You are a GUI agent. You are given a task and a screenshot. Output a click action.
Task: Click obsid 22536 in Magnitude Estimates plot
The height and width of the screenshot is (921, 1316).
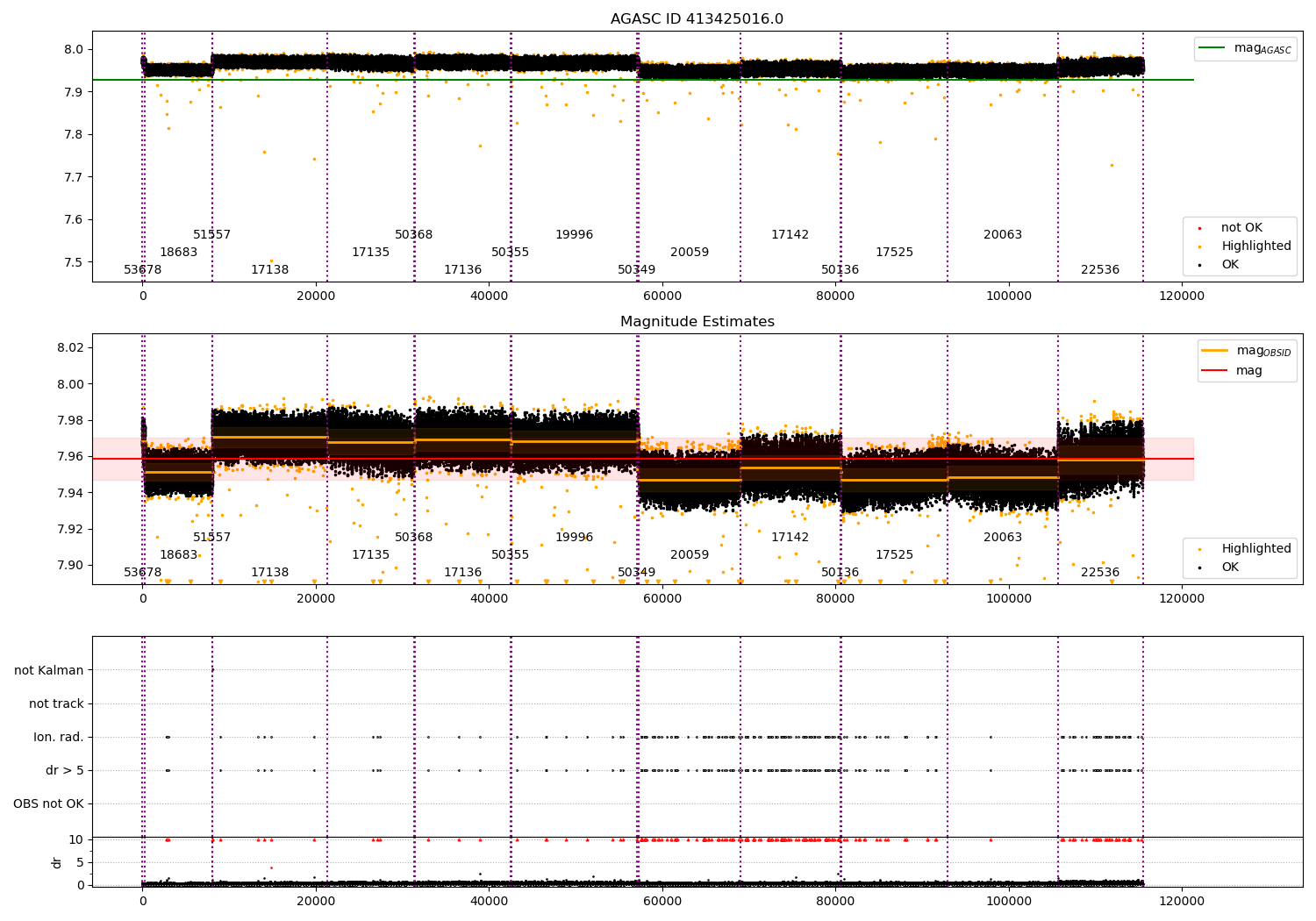click(1099, 573)
